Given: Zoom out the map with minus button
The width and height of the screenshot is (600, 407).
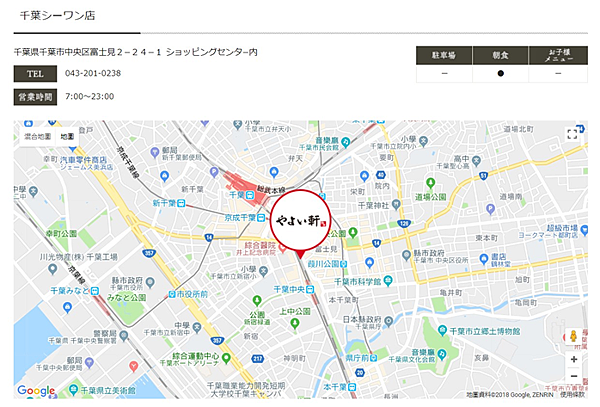Looking at the screenshot, I should pos(574,376).
